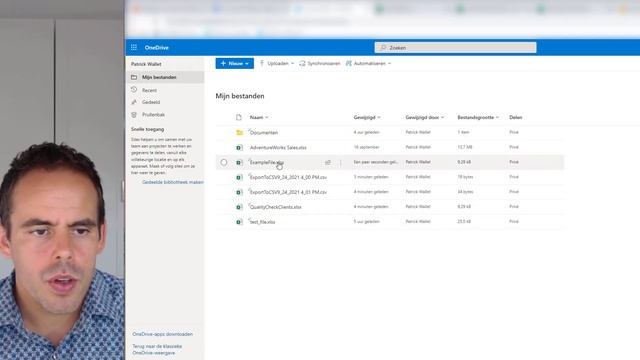Viewport: 640px width, 360px height.
Task: Click Patrick Wallet account name in sidebar
Action: pyautogui.click(x=146, y=64)
